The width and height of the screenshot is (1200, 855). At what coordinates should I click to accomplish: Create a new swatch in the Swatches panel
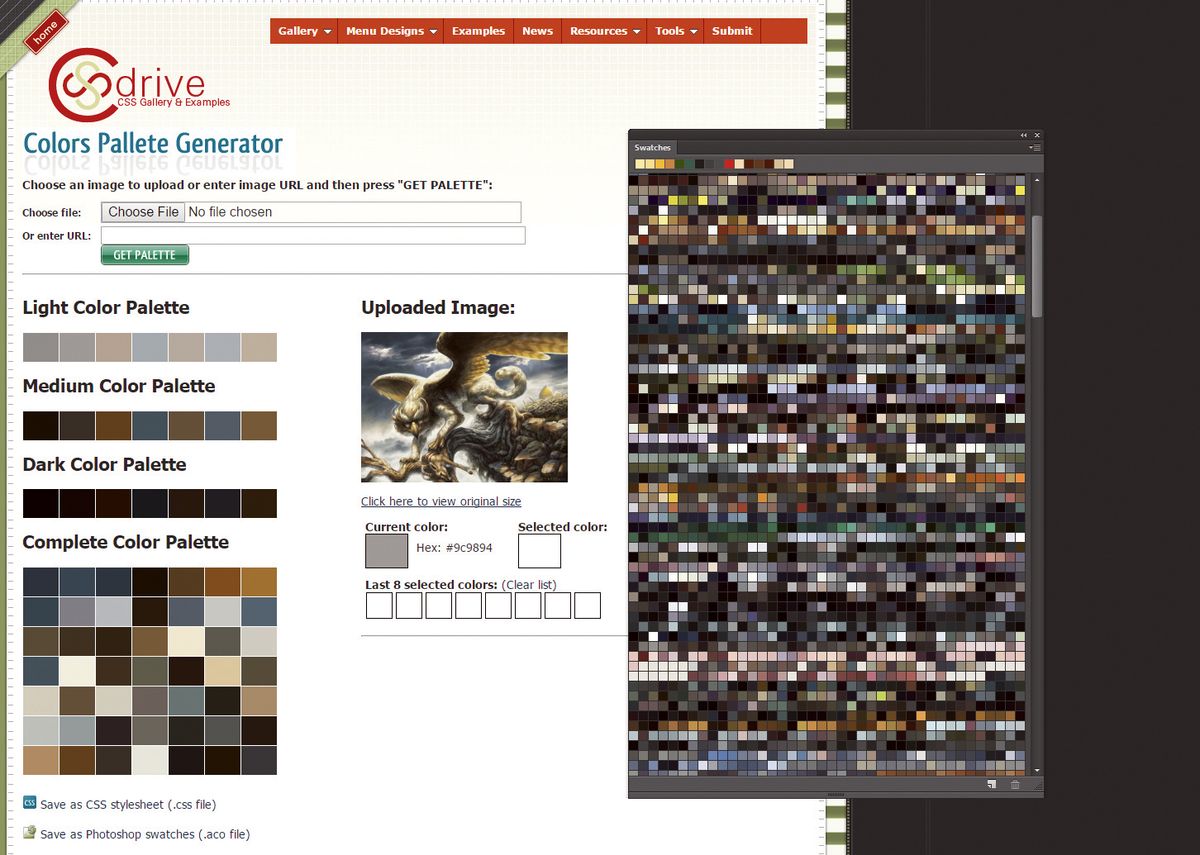click(x=992, y=784)
